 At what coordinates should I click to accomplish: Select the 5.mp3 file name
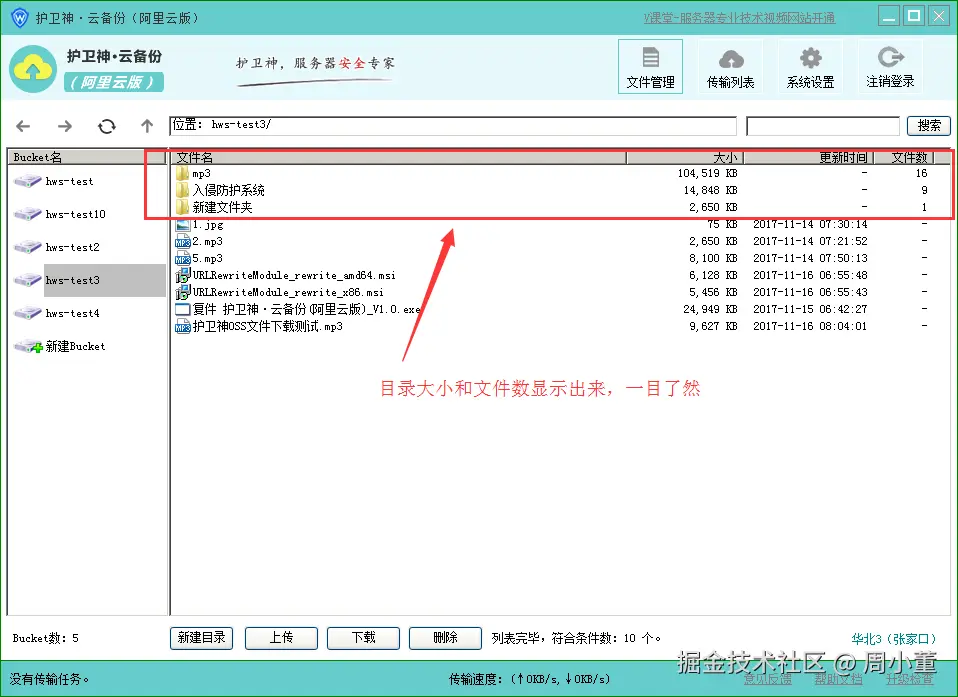(208, 259)
